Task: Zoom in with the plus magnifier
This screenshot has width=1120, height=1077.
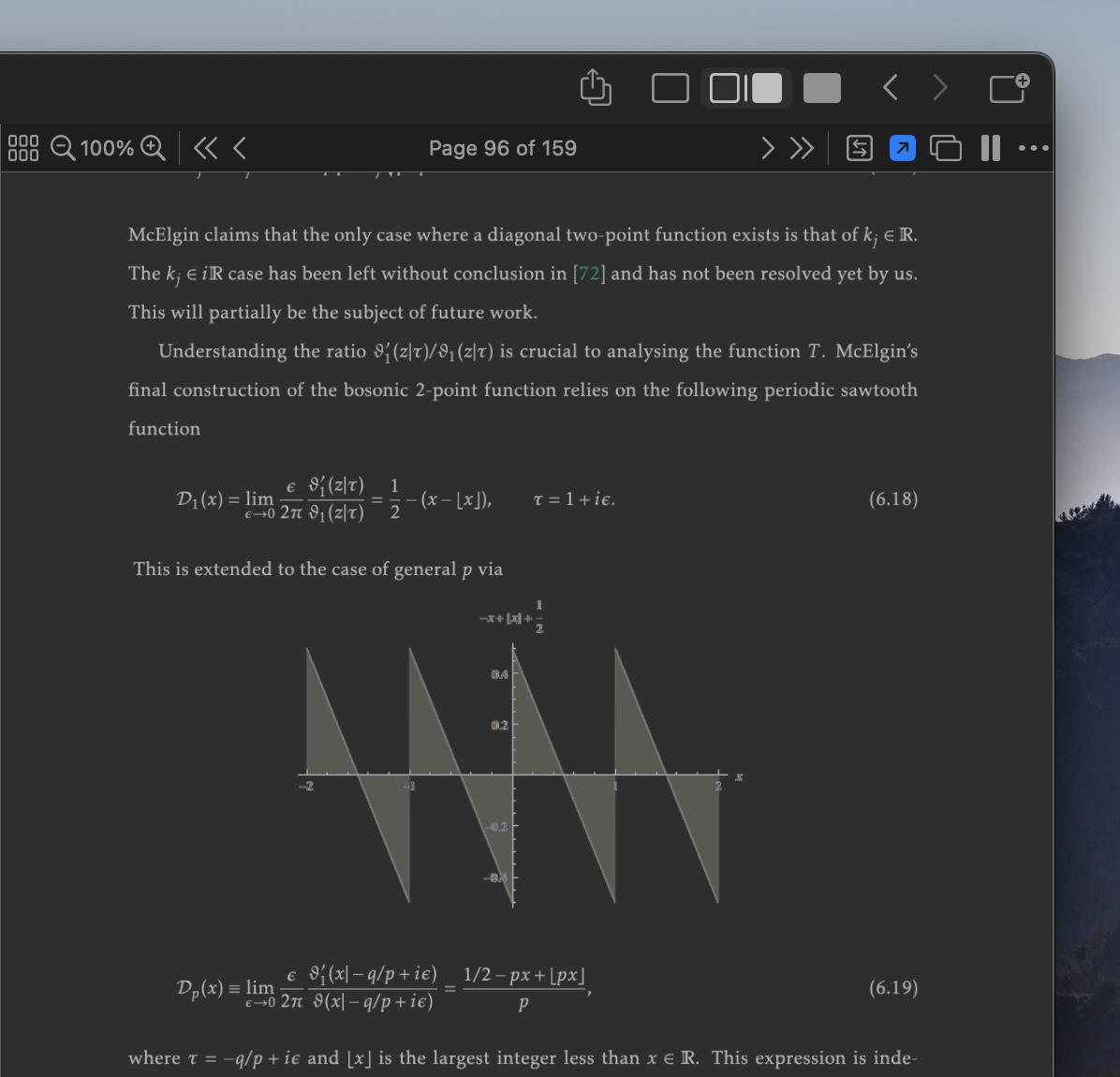Action: point(153,148)
